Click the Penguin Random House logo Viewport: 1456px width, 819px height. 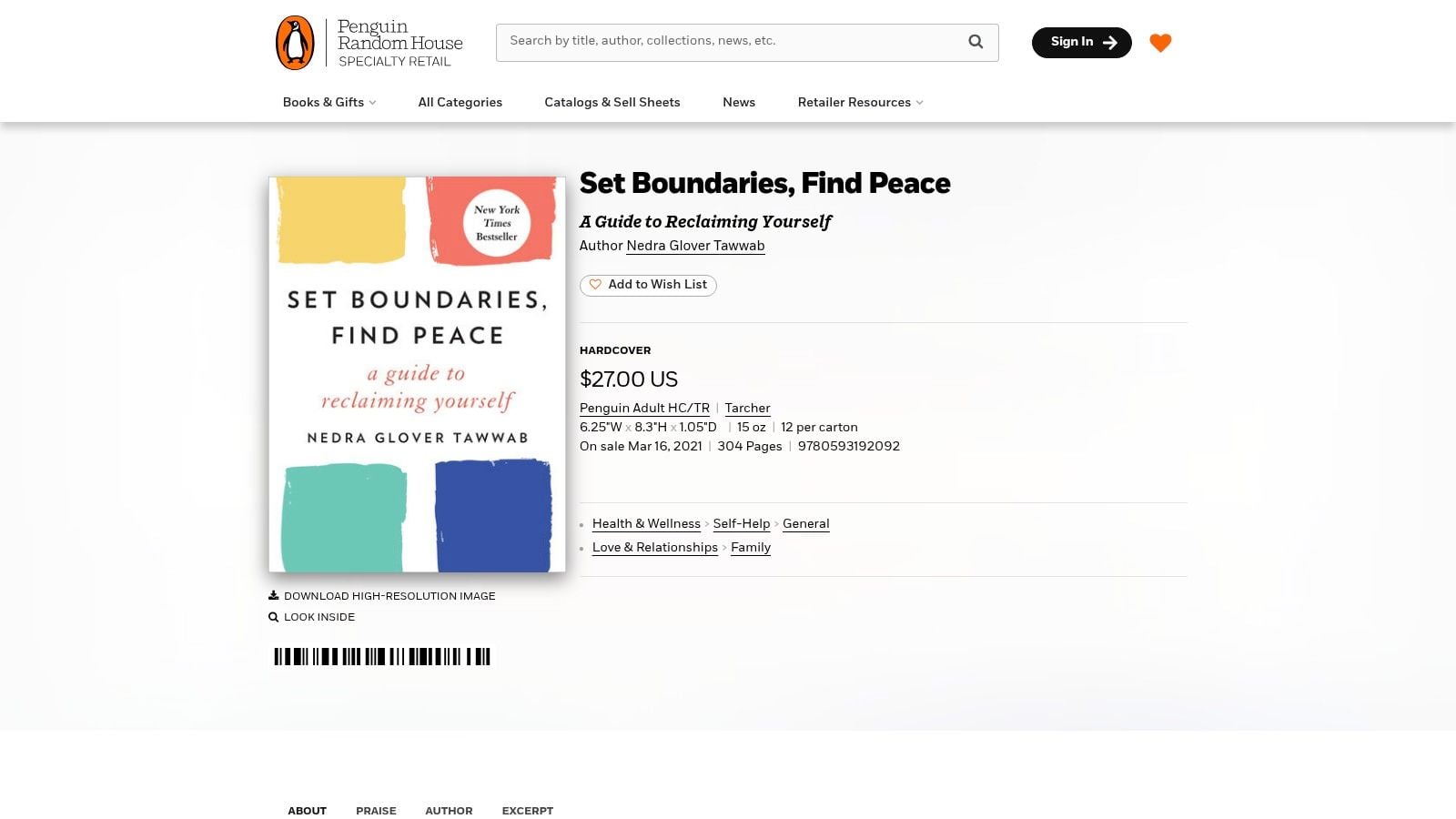pos(369,43)
